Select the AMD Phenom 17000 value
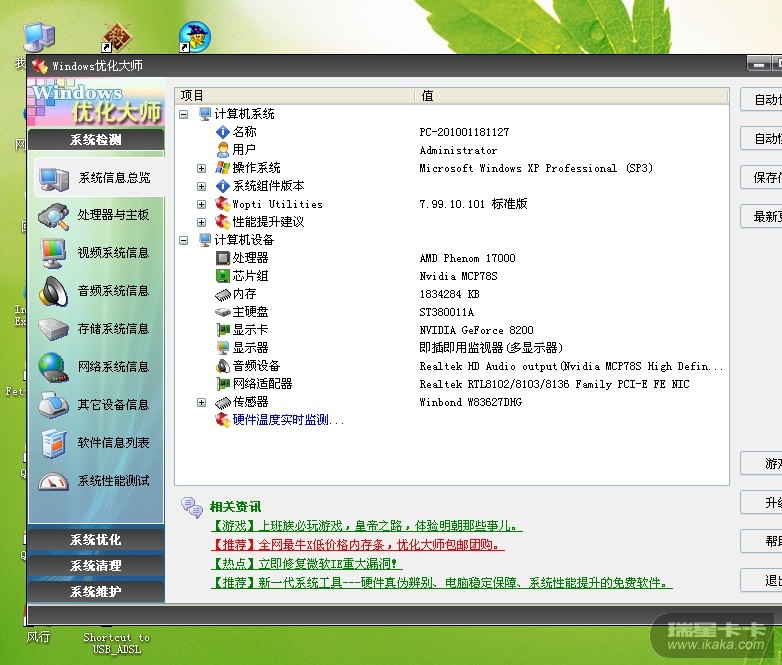This screenshot has width=782, height=665. coord(467,258)
